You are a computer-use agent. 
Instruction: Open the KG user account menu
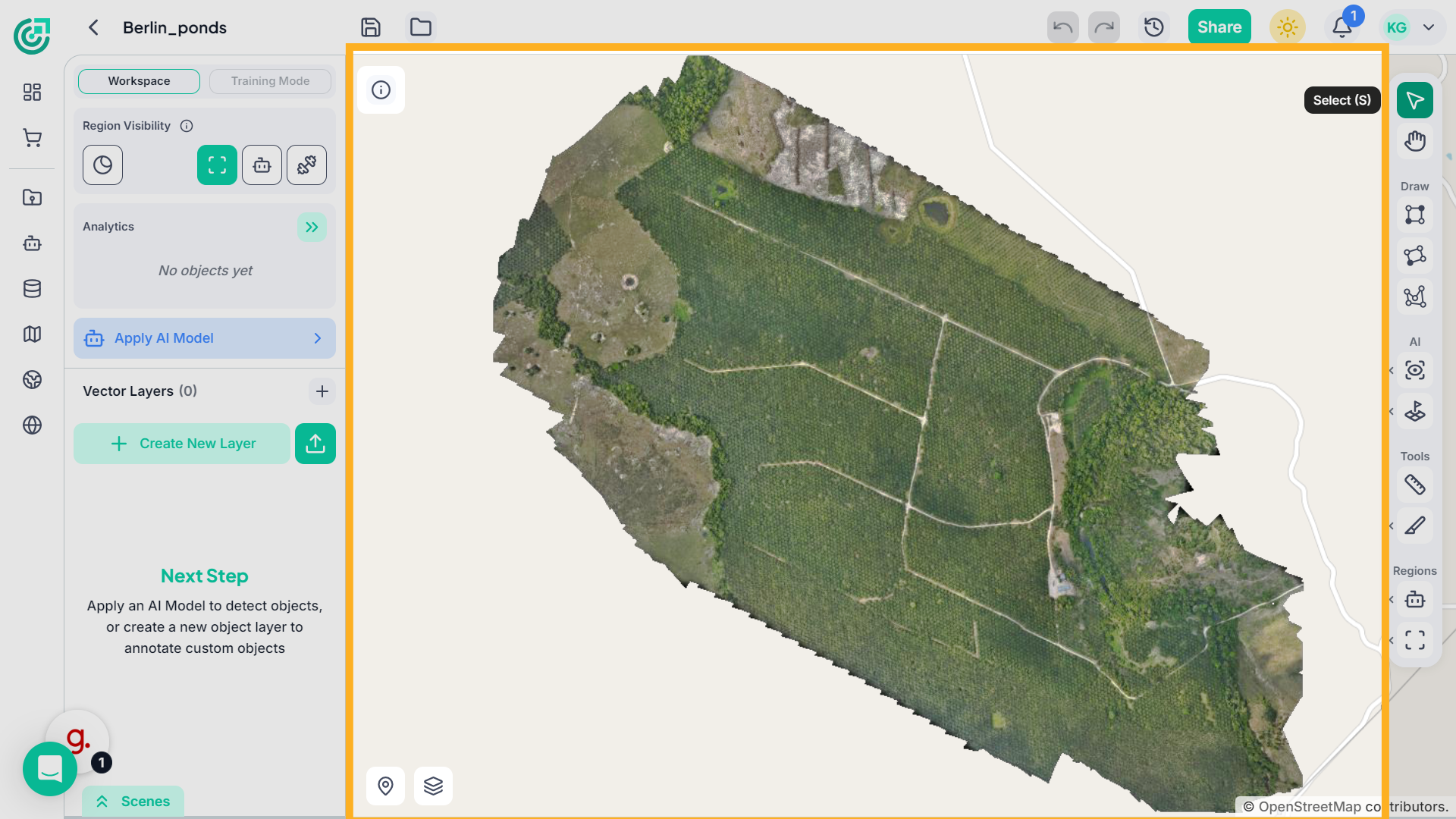click(x=1410, y=27)
